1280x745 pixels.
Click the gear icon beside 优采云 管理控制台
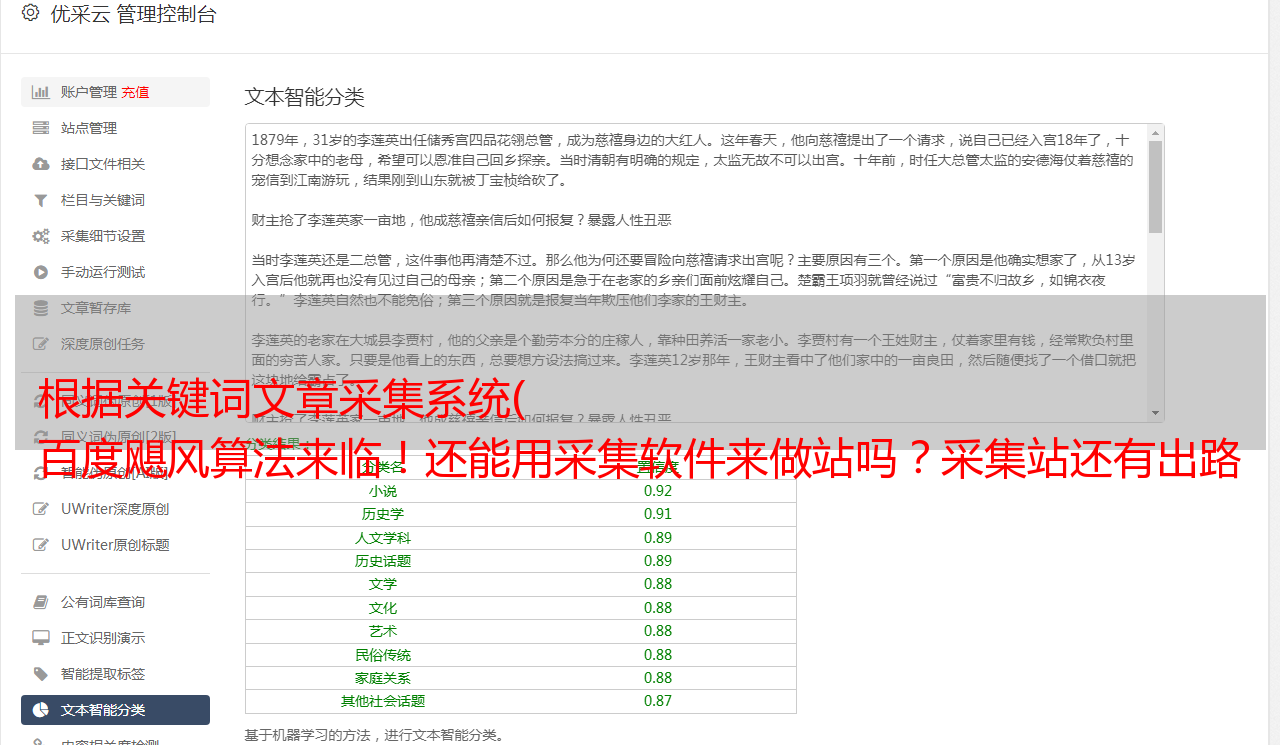(30, 14)
